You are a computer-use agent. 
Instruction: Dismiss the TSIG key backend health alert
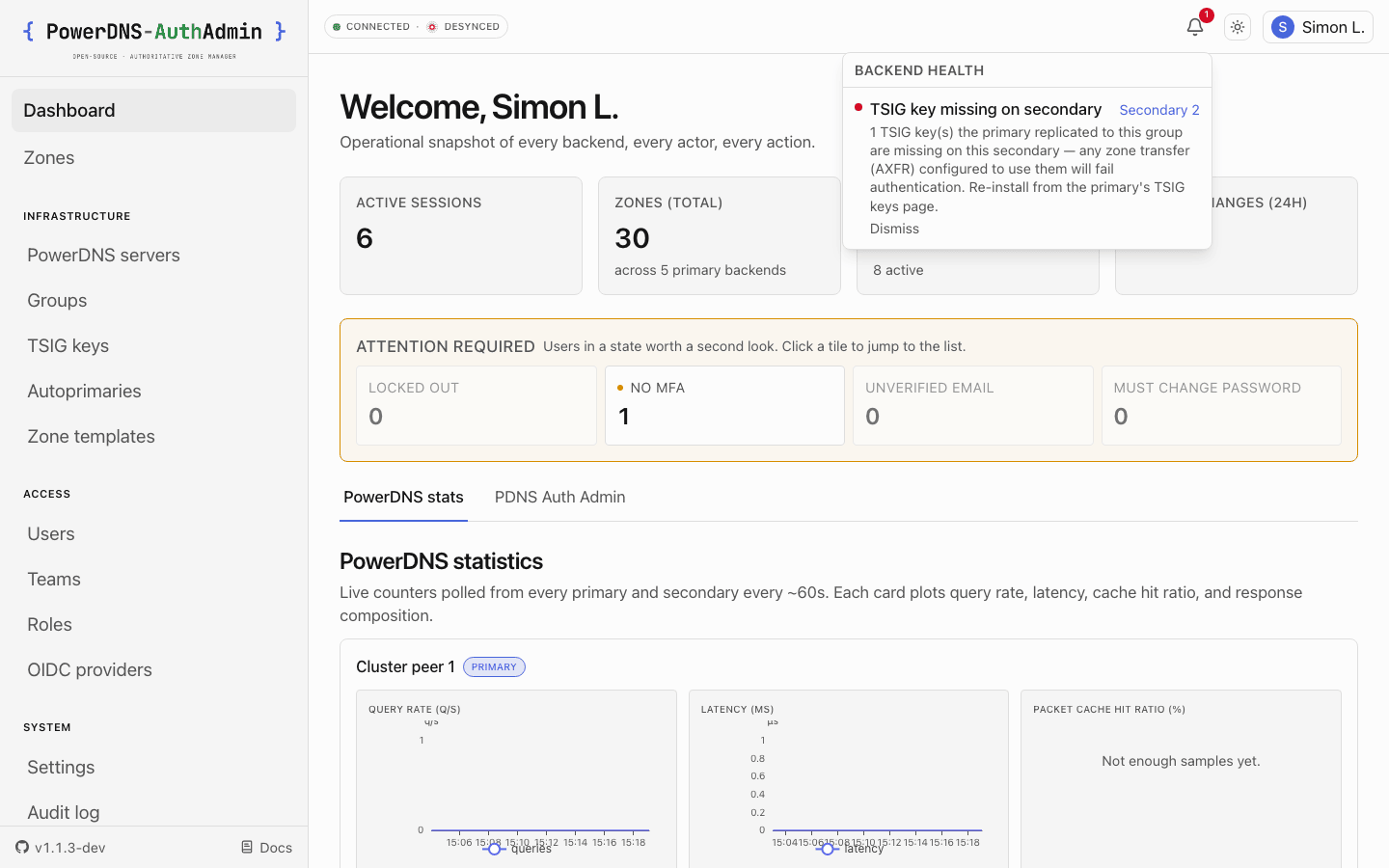(x=894, y=229)
